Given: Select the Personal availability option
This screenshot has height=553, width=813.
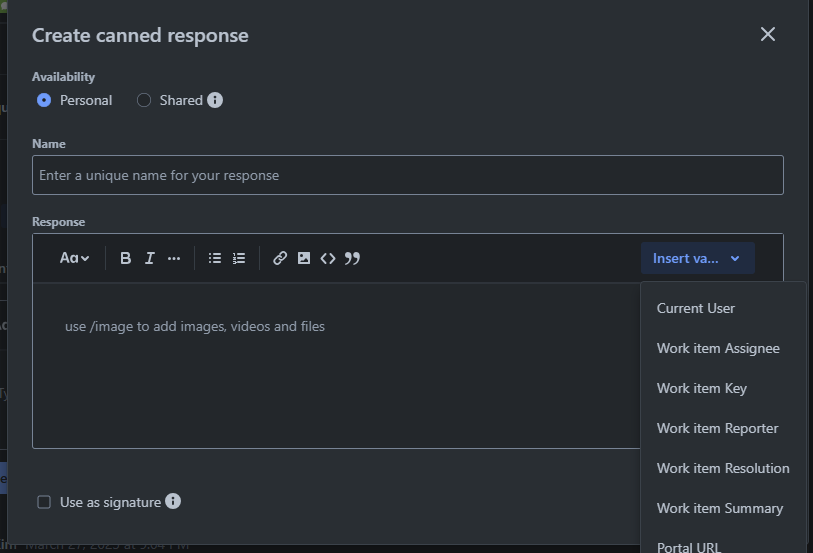Looking at the screenshot, I should [x=44, y=100].
